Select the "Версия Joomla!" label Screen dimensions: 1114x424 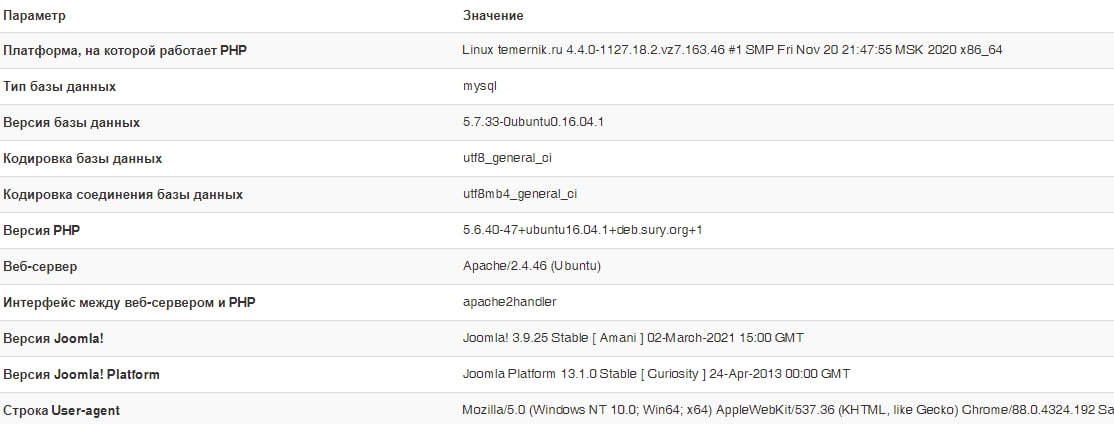click(54, 338)
